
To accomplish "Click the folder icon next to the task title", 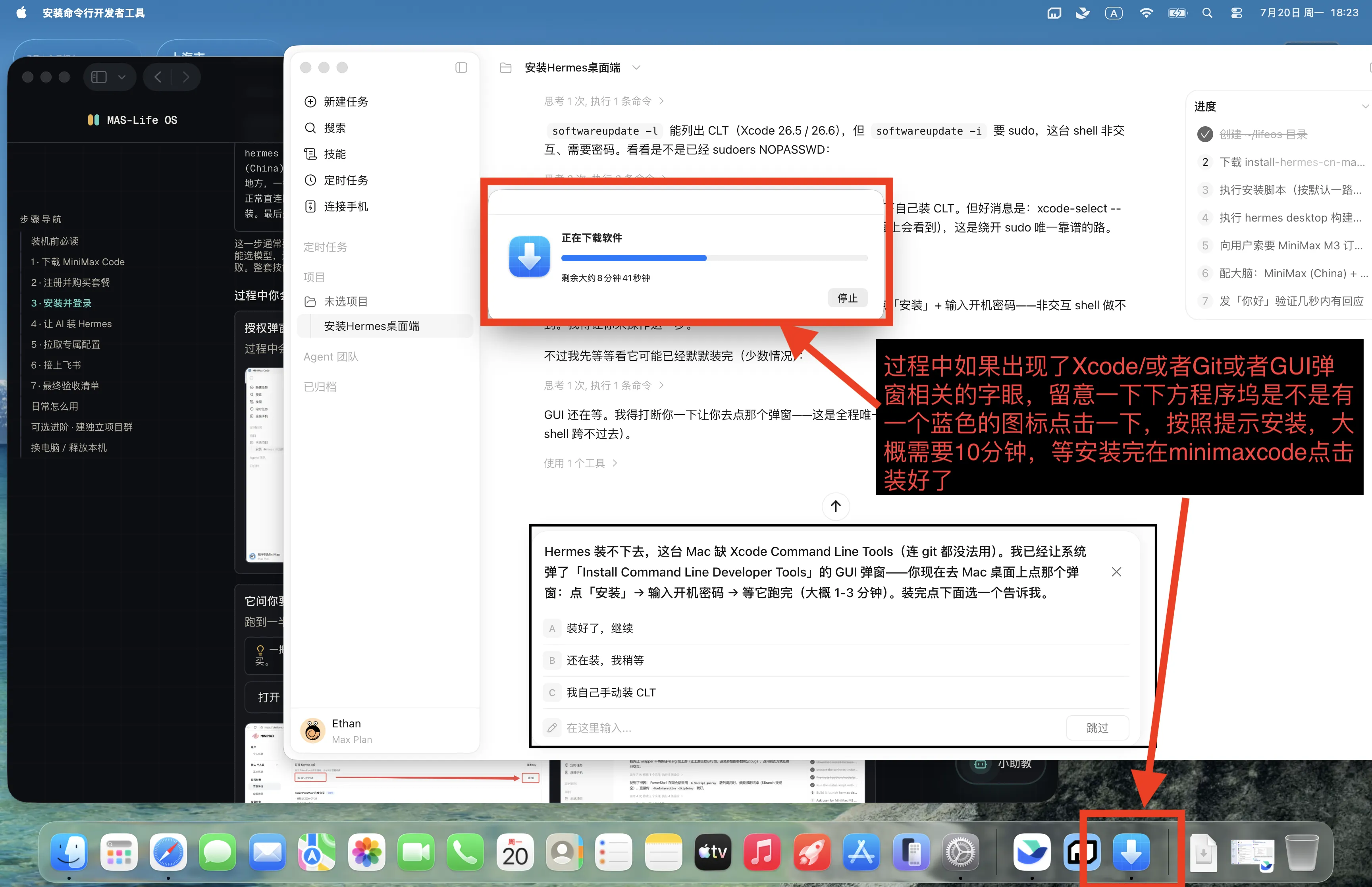I will [x=505, y=68].
